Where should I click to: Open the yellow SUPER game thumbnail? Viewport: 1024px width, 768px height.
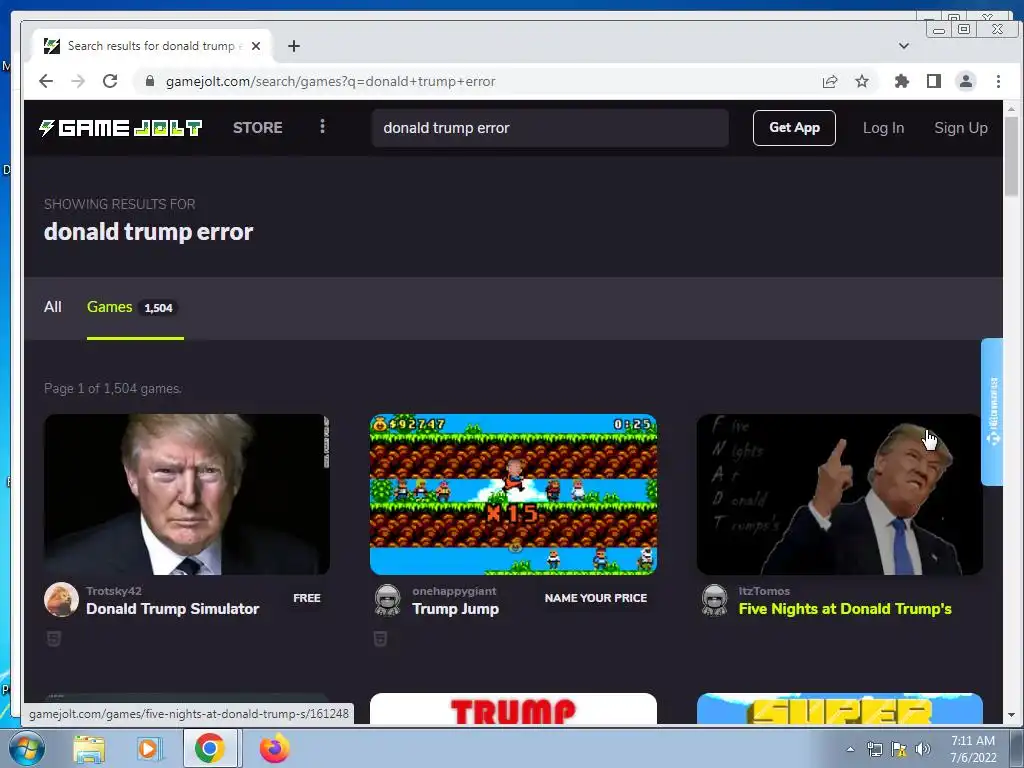pos(839,709)
